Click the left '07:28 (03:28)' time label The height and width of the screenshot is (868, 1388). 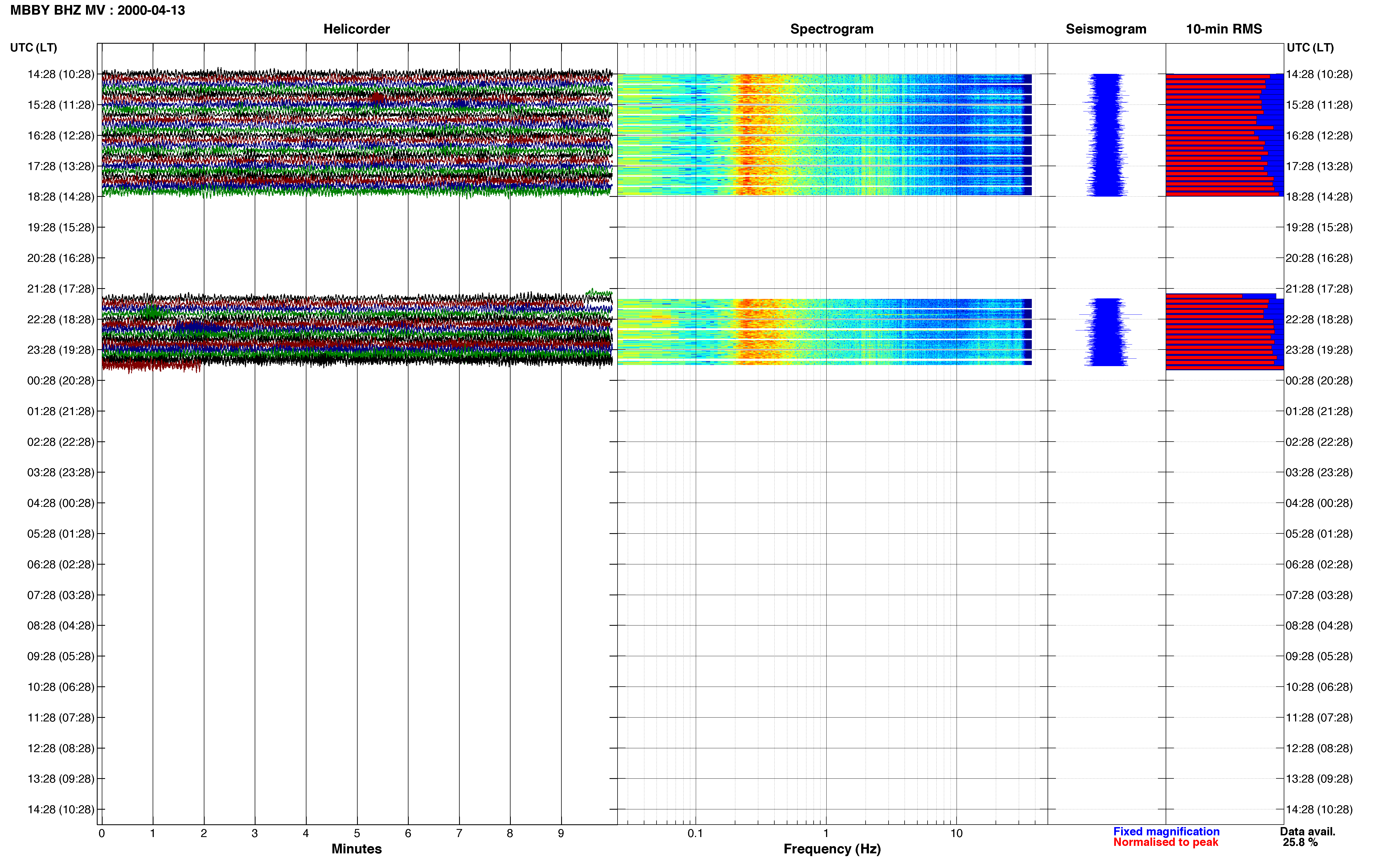pos(60,595)
